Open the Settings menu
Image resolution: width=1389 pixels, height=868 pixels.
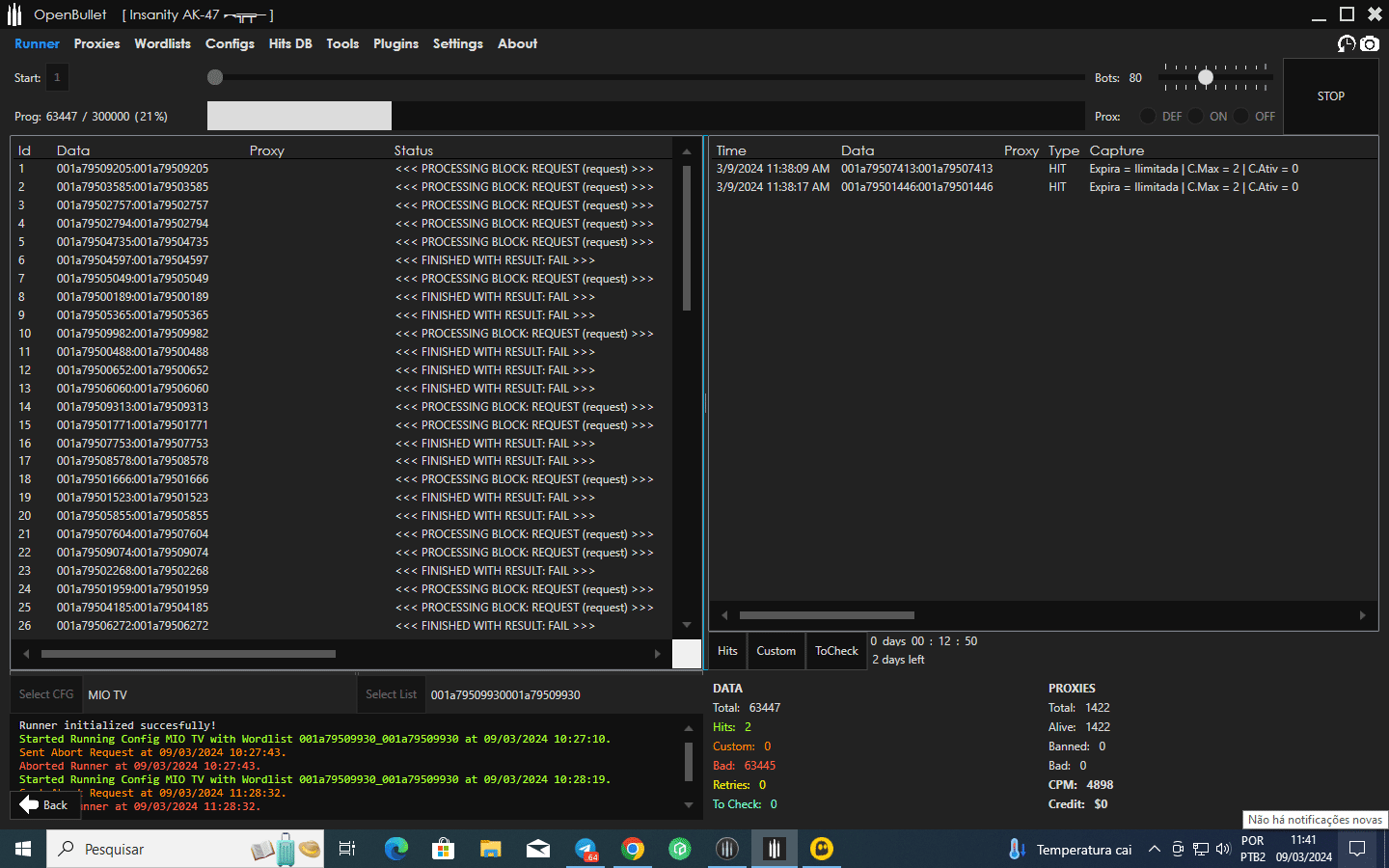click(x=457, y=43)
